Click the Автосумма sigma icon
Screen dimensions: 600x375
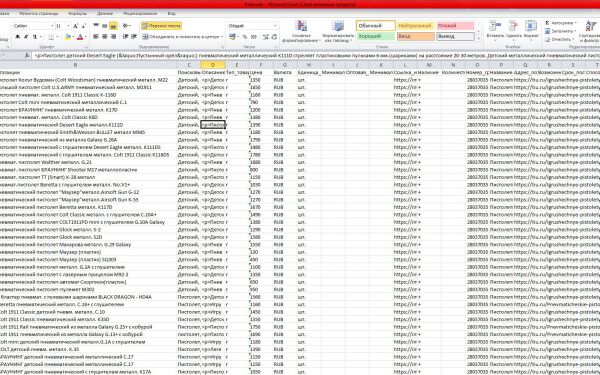[547, 23]
